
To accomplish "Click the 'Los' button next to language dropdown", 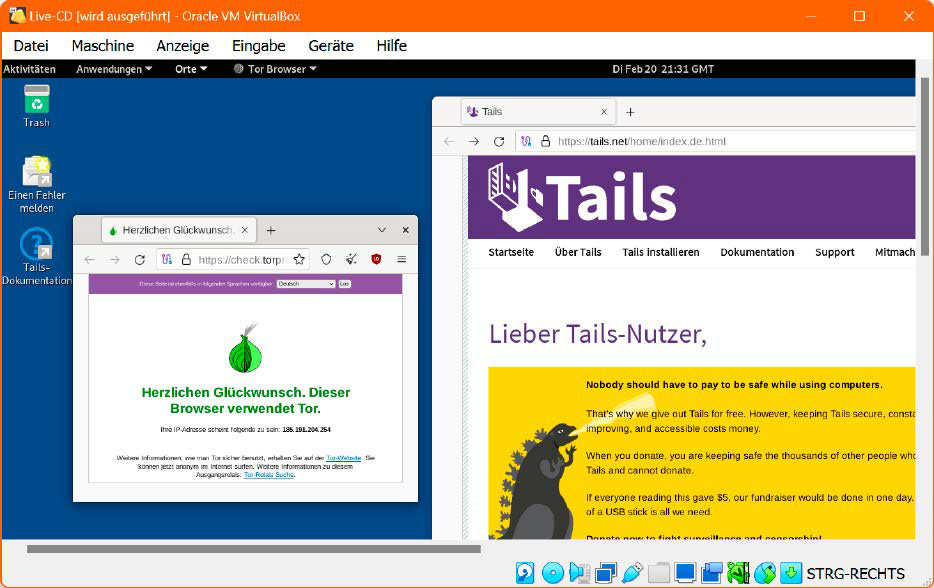I will click(344, 284).
